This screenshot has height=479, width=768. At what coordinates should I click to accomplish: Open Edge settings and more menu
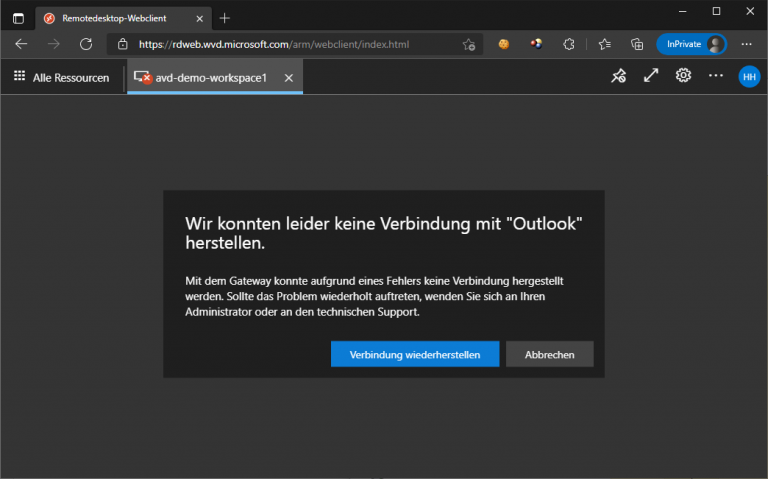click(x=746, y=44)
